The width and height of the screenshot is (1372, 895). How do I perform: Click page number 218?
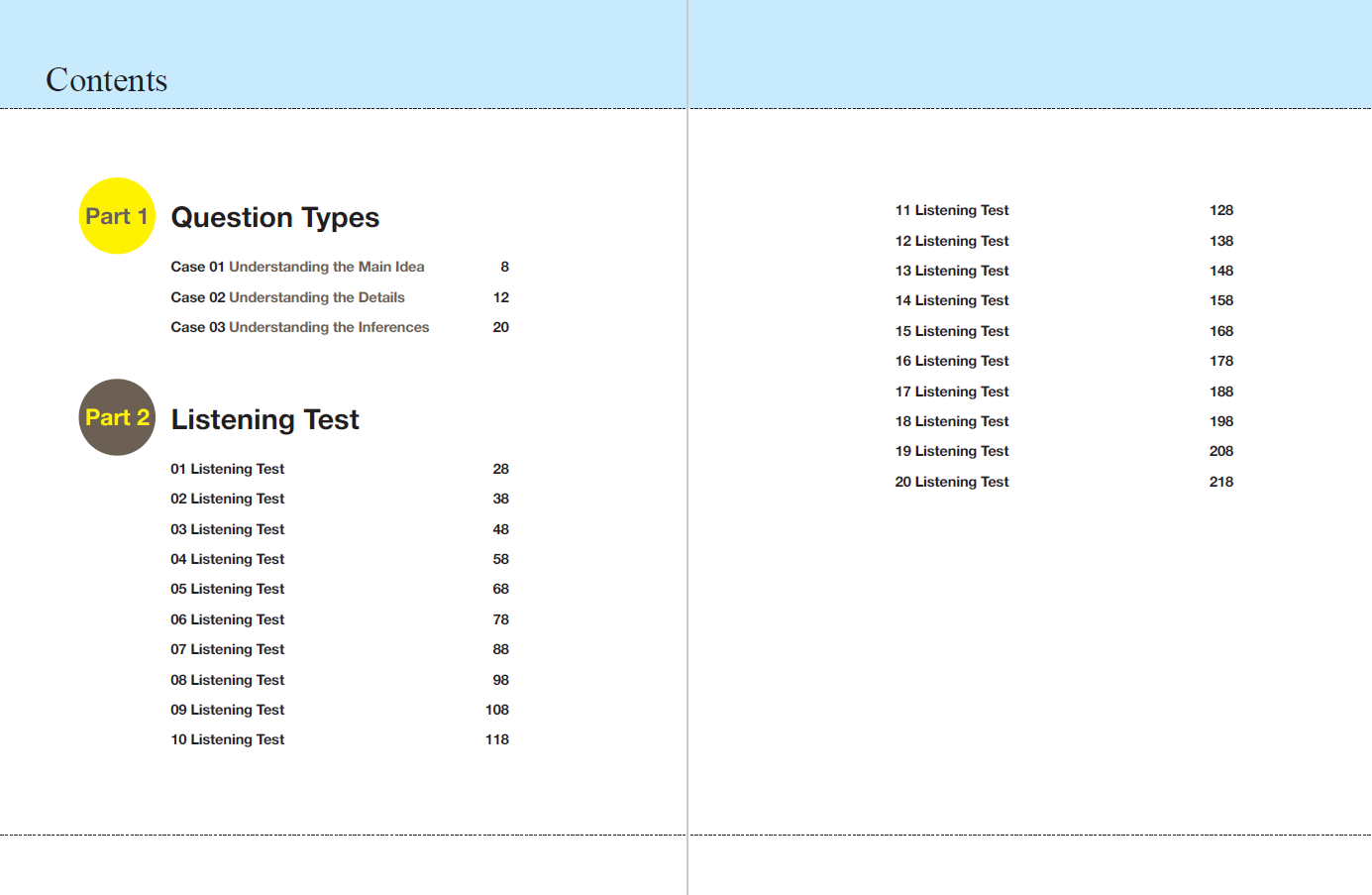point(1221,482)
